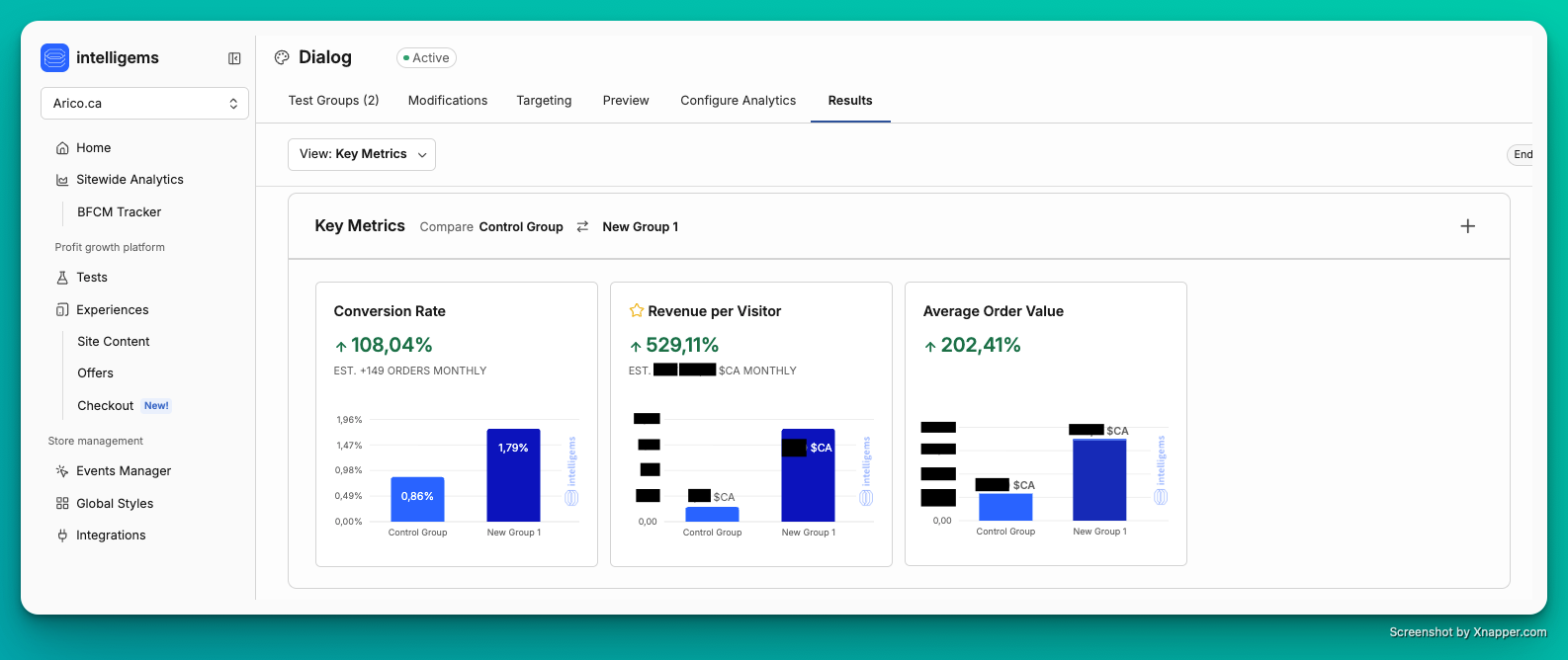The height and width of the screenshot is (660, 1568).
Task: Open the Targeting tab
Action: click(544, 101)
